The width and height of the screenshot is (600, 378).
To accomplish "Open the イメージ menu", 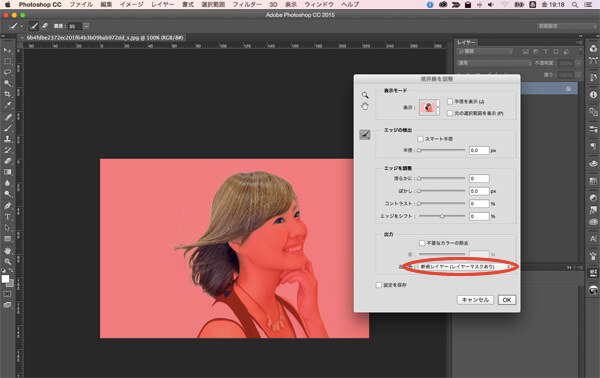I will click(x=131, y=5).
